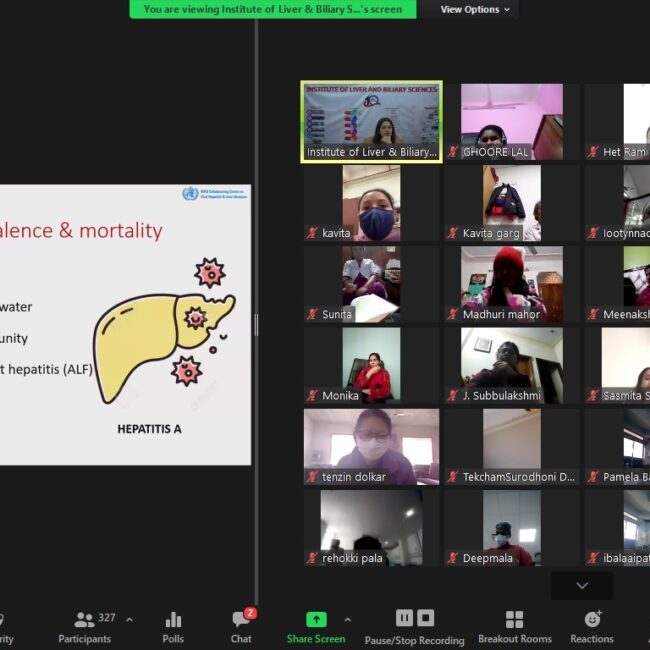650x650 pixels.
Task: Click the muted mic icon beside Monika
Action: [313, 396]
